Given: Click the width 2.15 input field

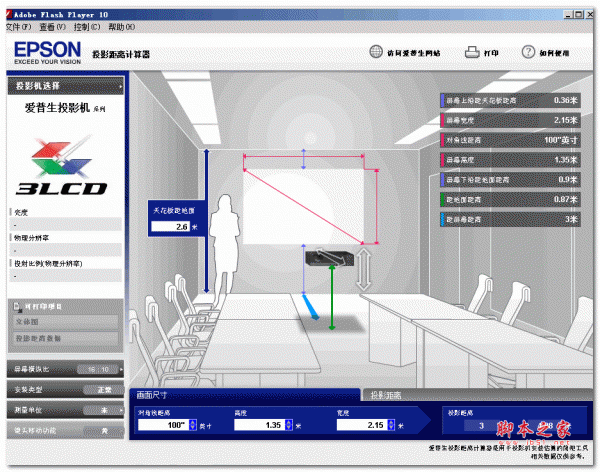Looking at the screenshot, I should [362, 425].
